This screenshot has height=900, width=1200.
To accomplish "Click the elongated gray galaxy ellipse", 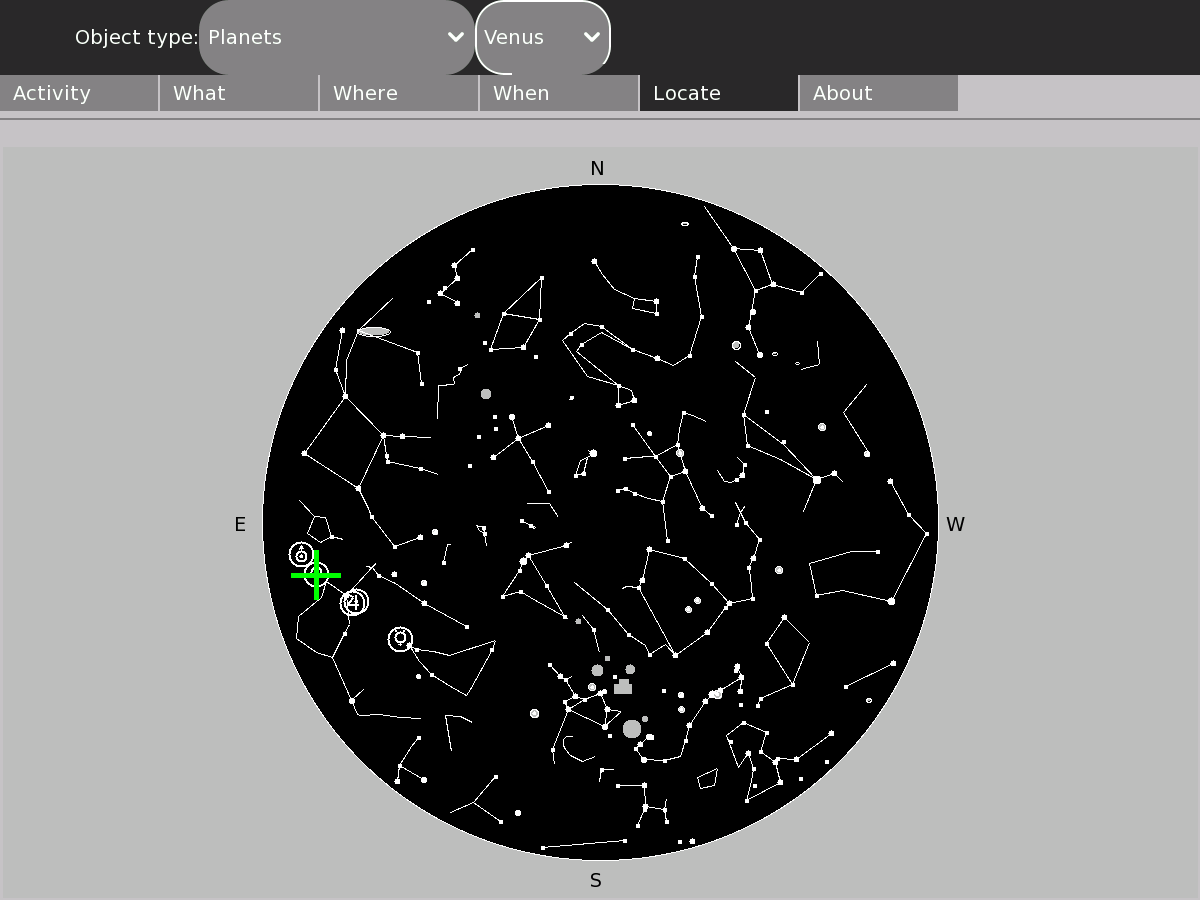I will 374,332.
